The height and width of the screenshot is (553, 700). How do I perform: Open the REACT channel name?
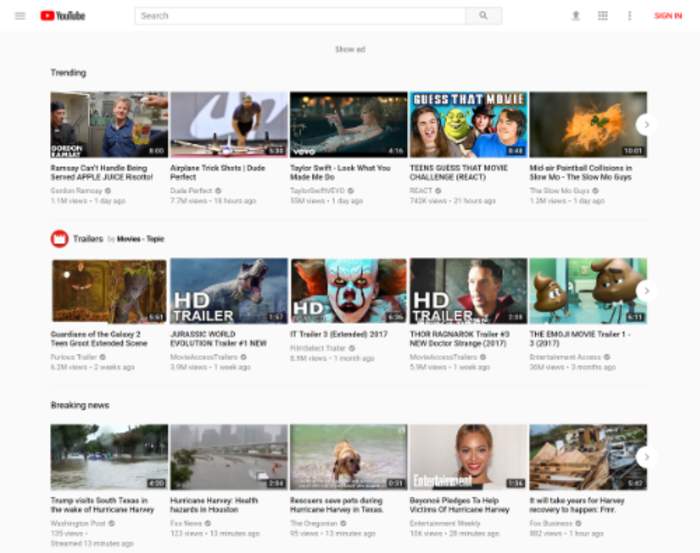[x=421, y=191]
